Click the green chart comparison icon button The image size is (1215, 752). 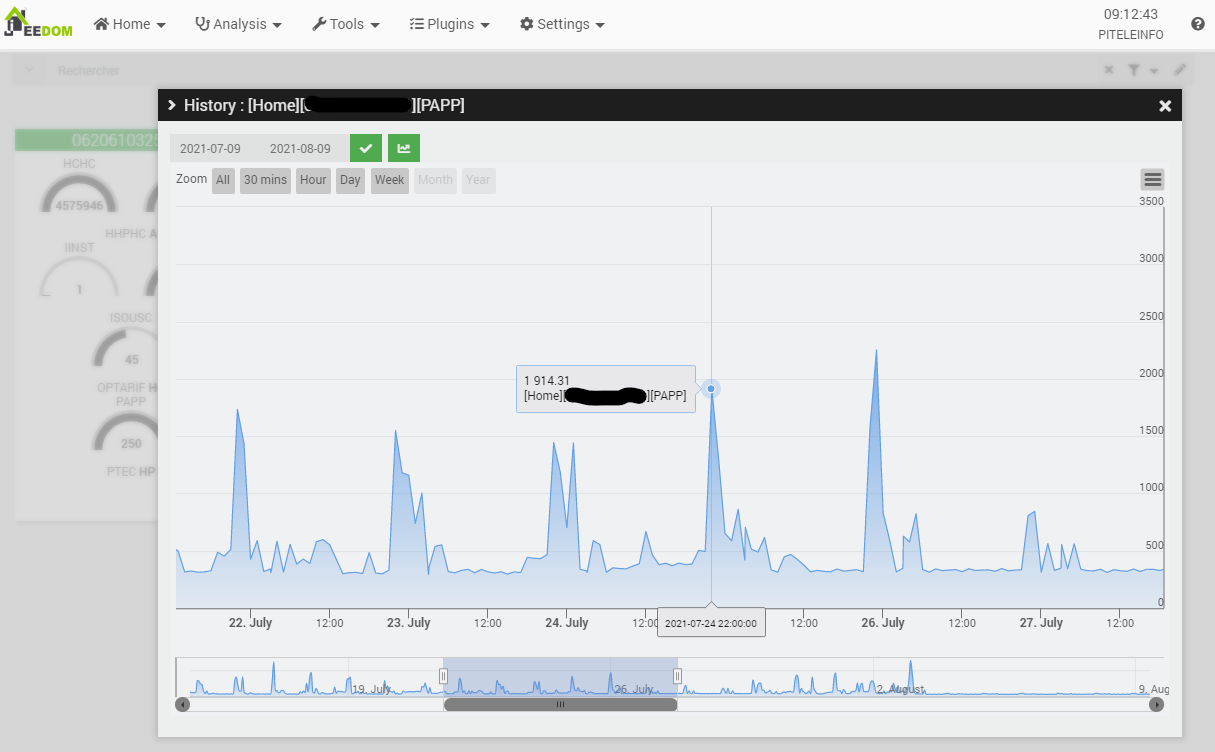click(x=404, y=148)
